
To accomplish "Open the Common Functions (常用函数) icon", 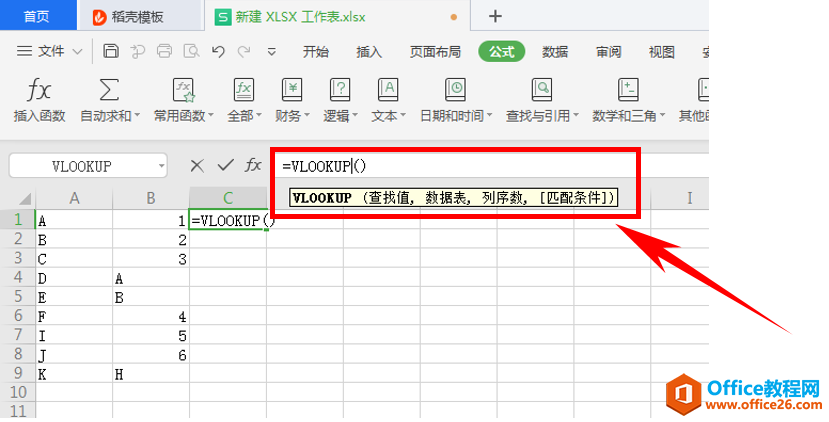I will coord(183,90).
